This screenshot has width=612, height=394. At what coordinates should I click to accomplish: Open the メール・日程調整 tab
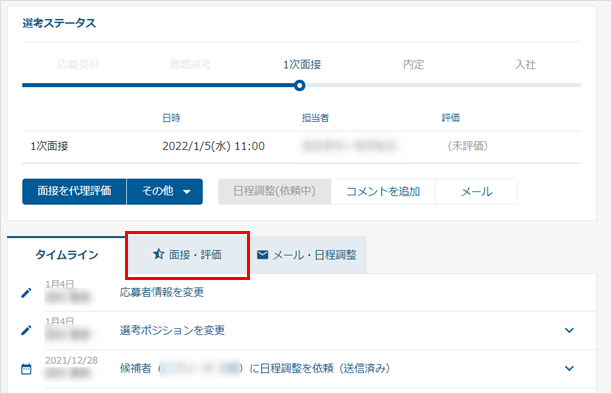click(x=308, y=255)
